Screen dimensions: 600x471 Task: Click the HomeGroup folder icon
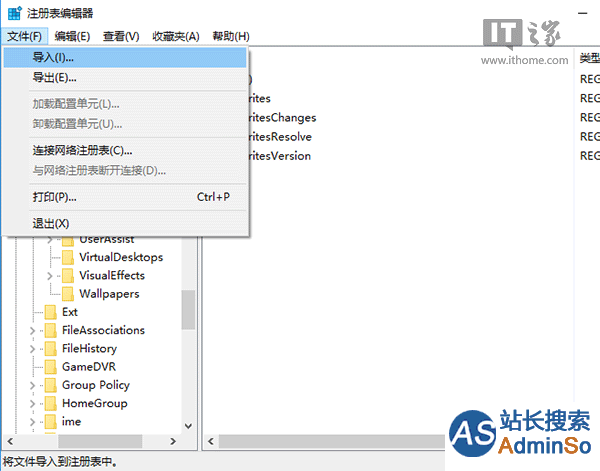pos(51,403)
